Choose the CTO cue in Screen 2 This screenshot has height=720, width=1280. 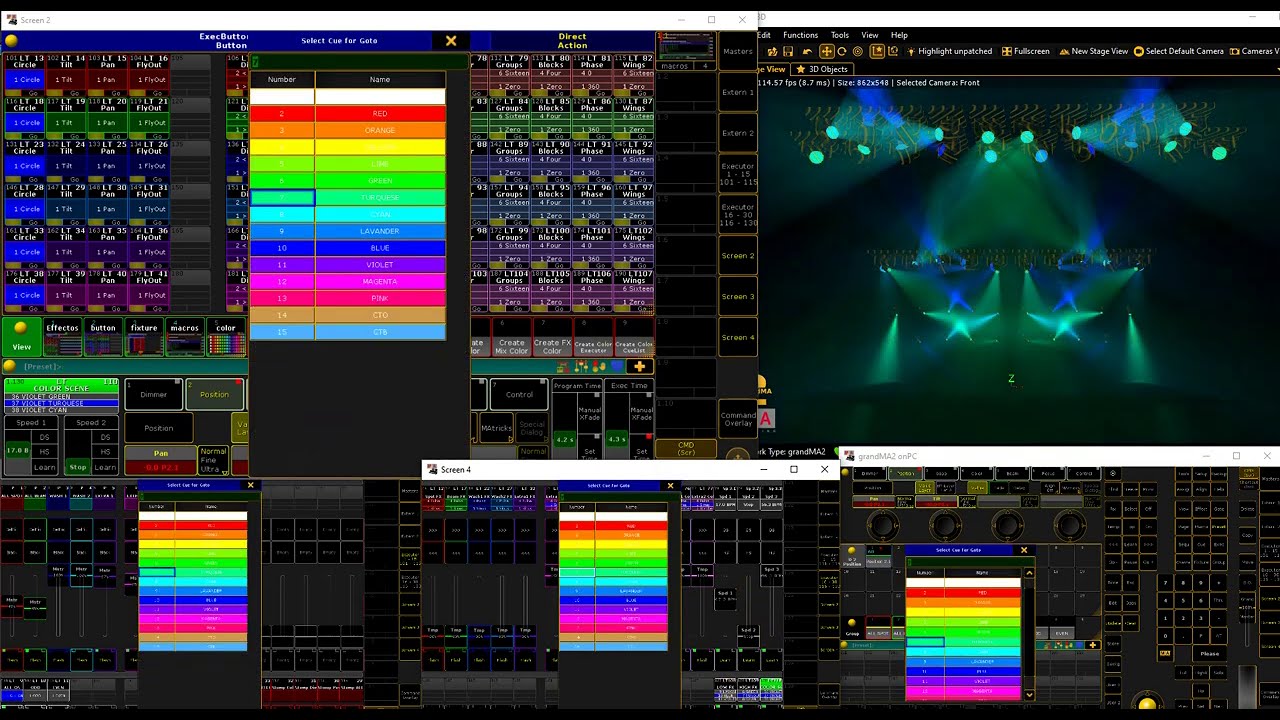click(x=347, y=315)
